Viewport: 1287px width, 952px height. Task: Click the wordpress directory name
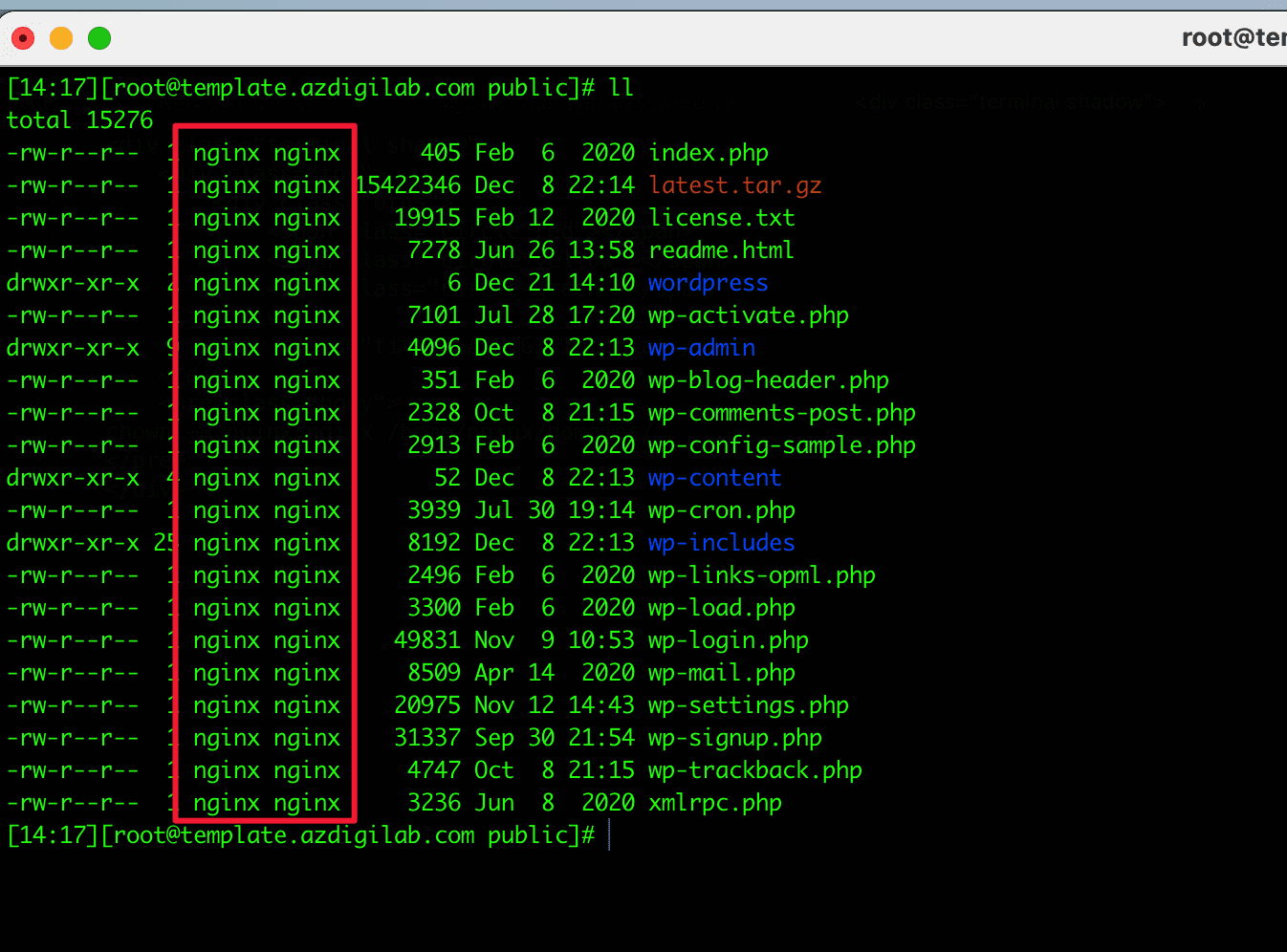[x=708, y=283]
